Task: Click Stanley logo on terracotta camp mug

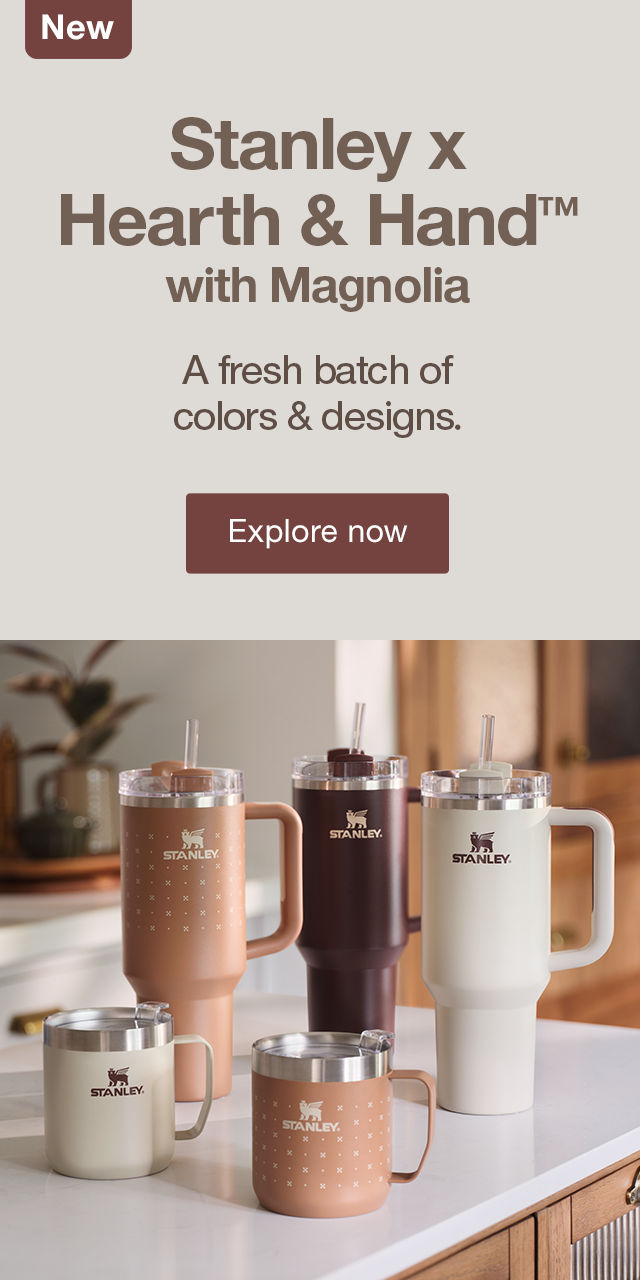Action: (x=311, y=1116)
